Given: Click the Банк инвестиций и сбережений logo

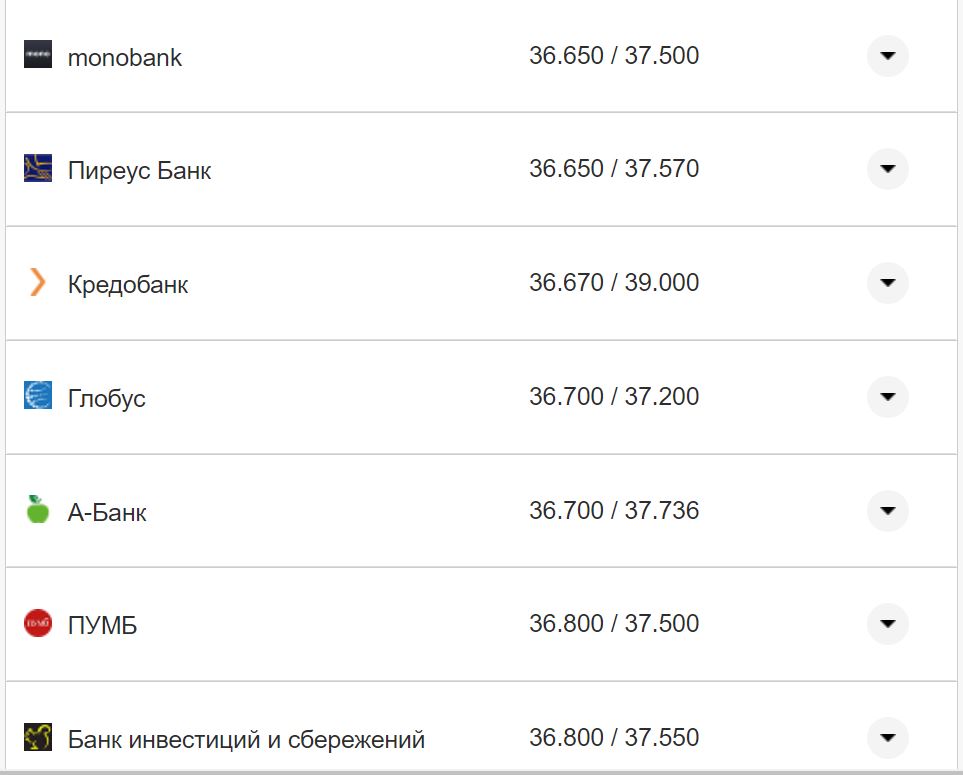Looking at the screenshot, I should 38,738.
